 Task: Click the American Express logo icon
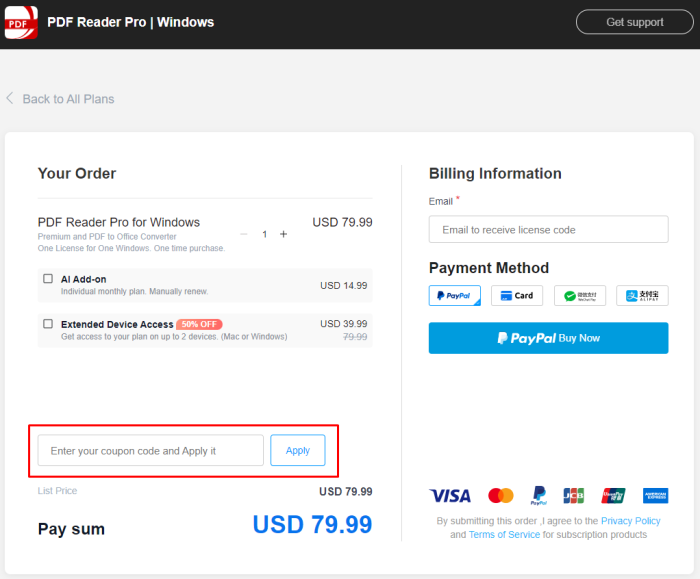(x=656, y=496)
